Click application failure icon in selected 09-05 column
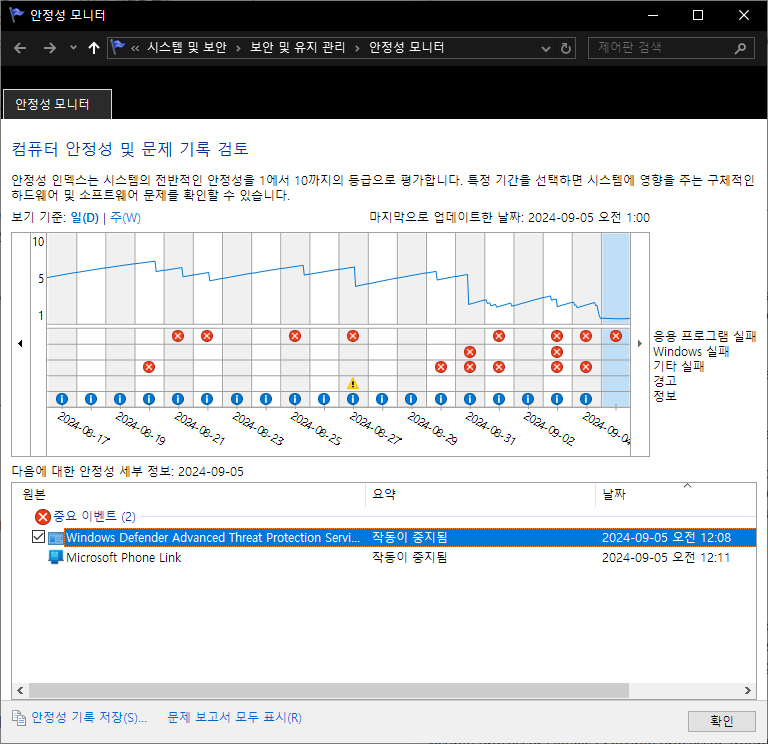768x744 pixels. pyautogui.click(x=616, y=336)
